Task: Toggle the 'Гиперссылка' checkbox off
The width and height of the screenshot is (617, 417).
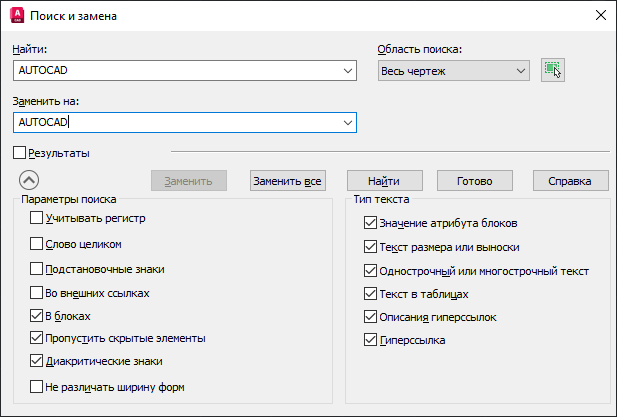Action: point(371,341)
